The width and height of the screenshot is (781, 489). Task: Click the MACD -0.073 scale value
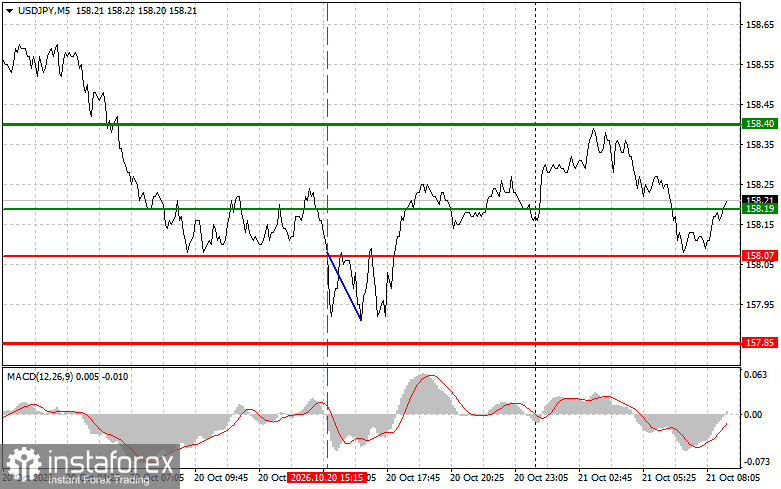pyautogui.click(x=756, y=462)
